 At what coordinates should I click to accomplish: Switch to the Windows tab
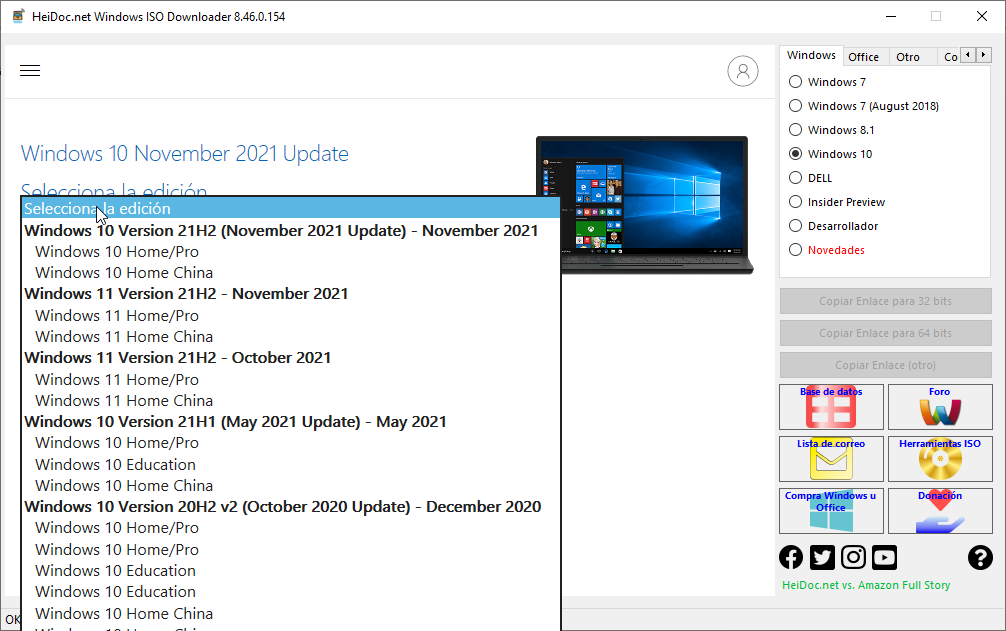tap(811, 55)
